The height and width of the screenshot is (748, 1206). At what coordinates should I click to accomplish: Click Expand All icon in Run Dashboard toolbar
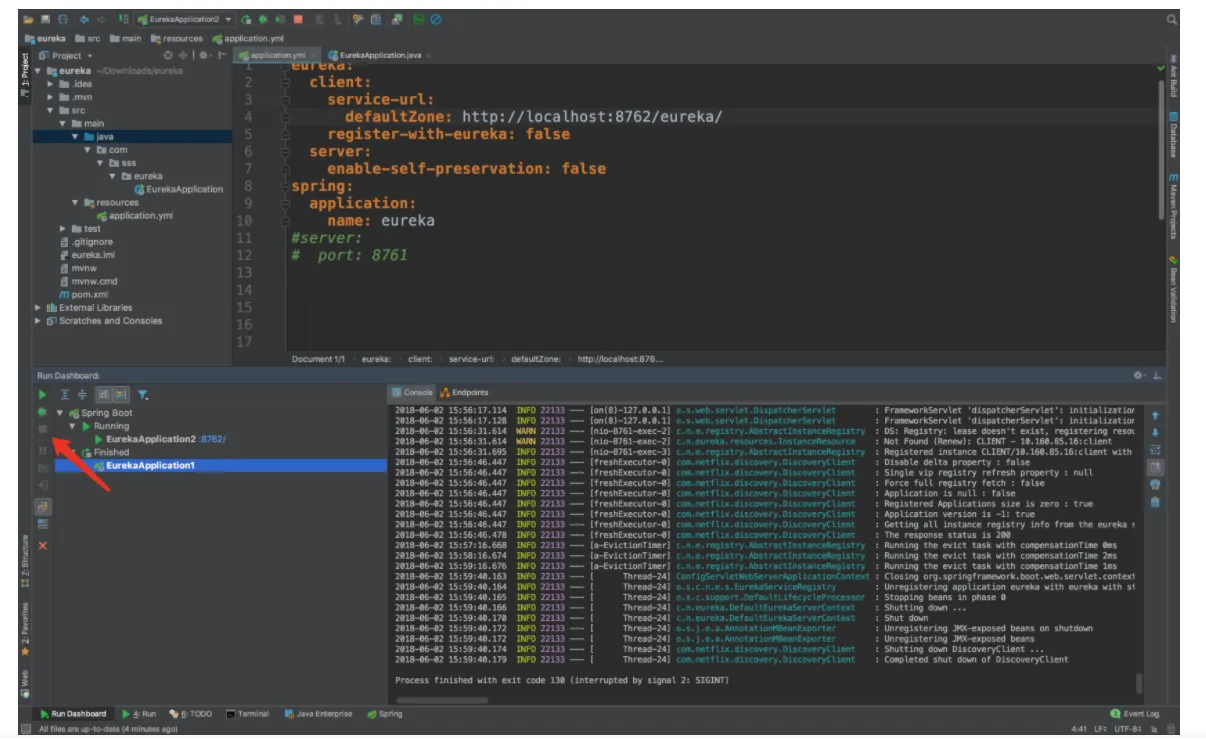coord(65,395)
